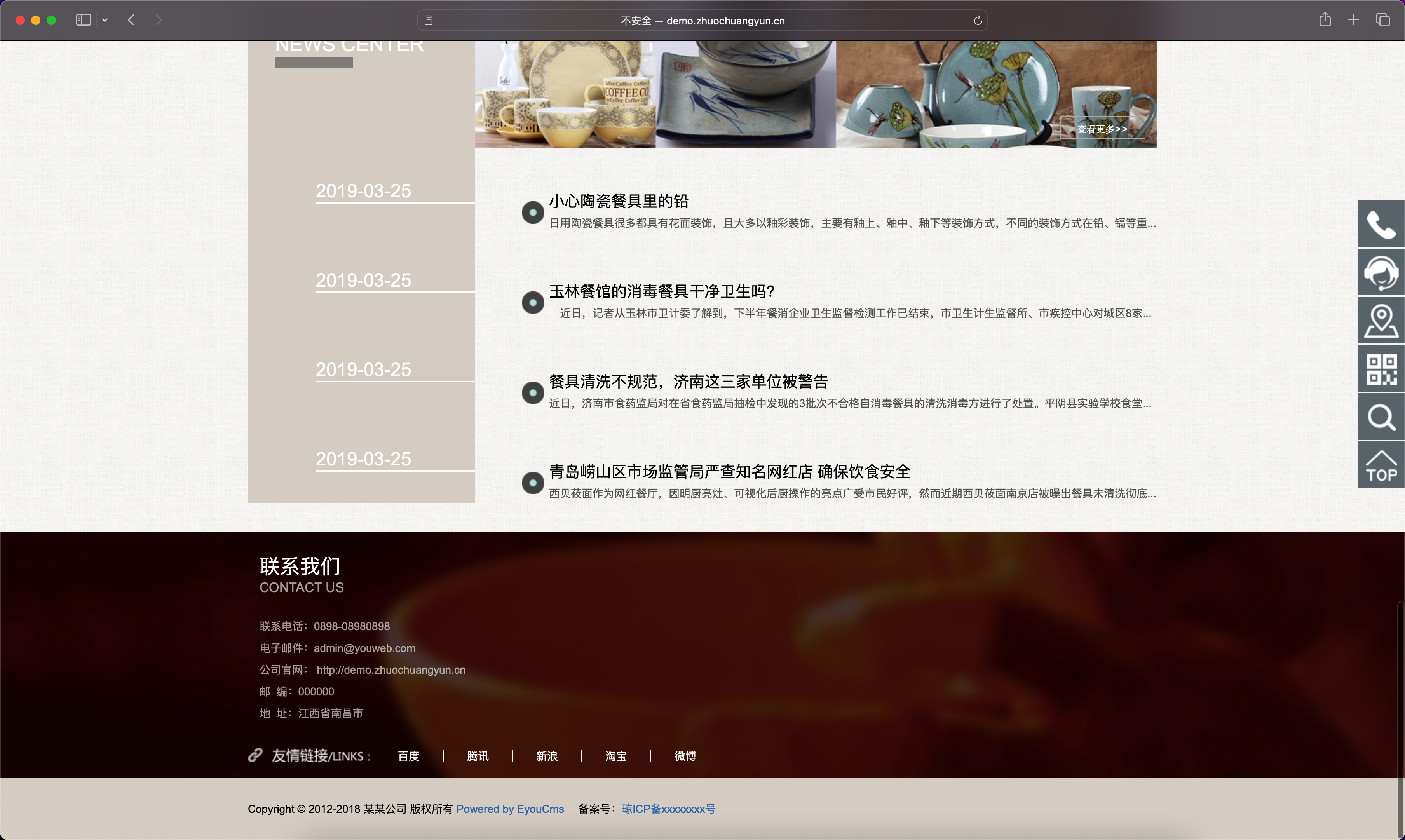This screenshot has width=1405, height=840.
Task: Click the browser forward arrow
Action: [x=159, y=20]
